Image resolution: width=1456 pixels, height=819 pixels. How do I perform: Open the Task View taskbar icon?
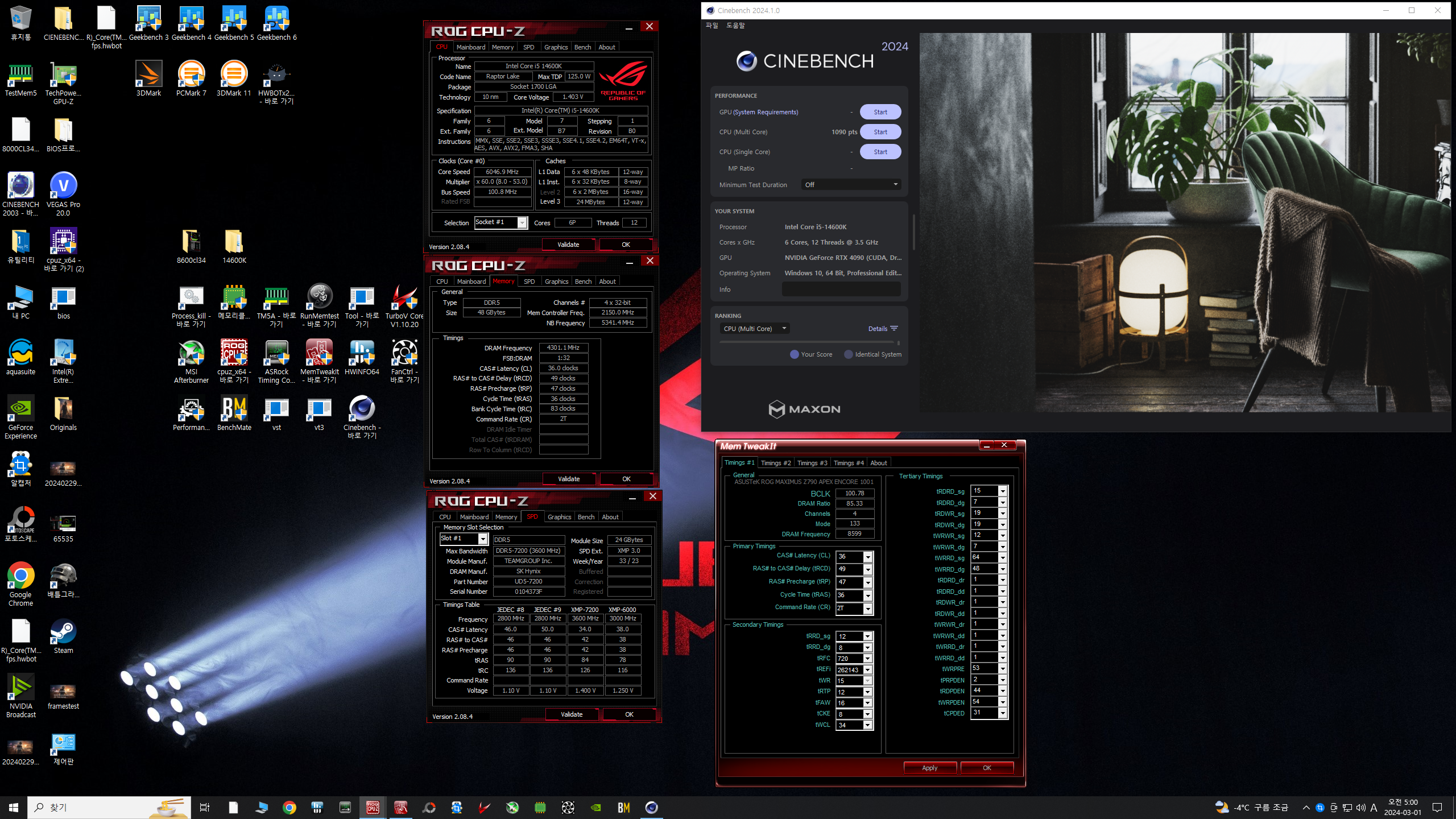205,807
